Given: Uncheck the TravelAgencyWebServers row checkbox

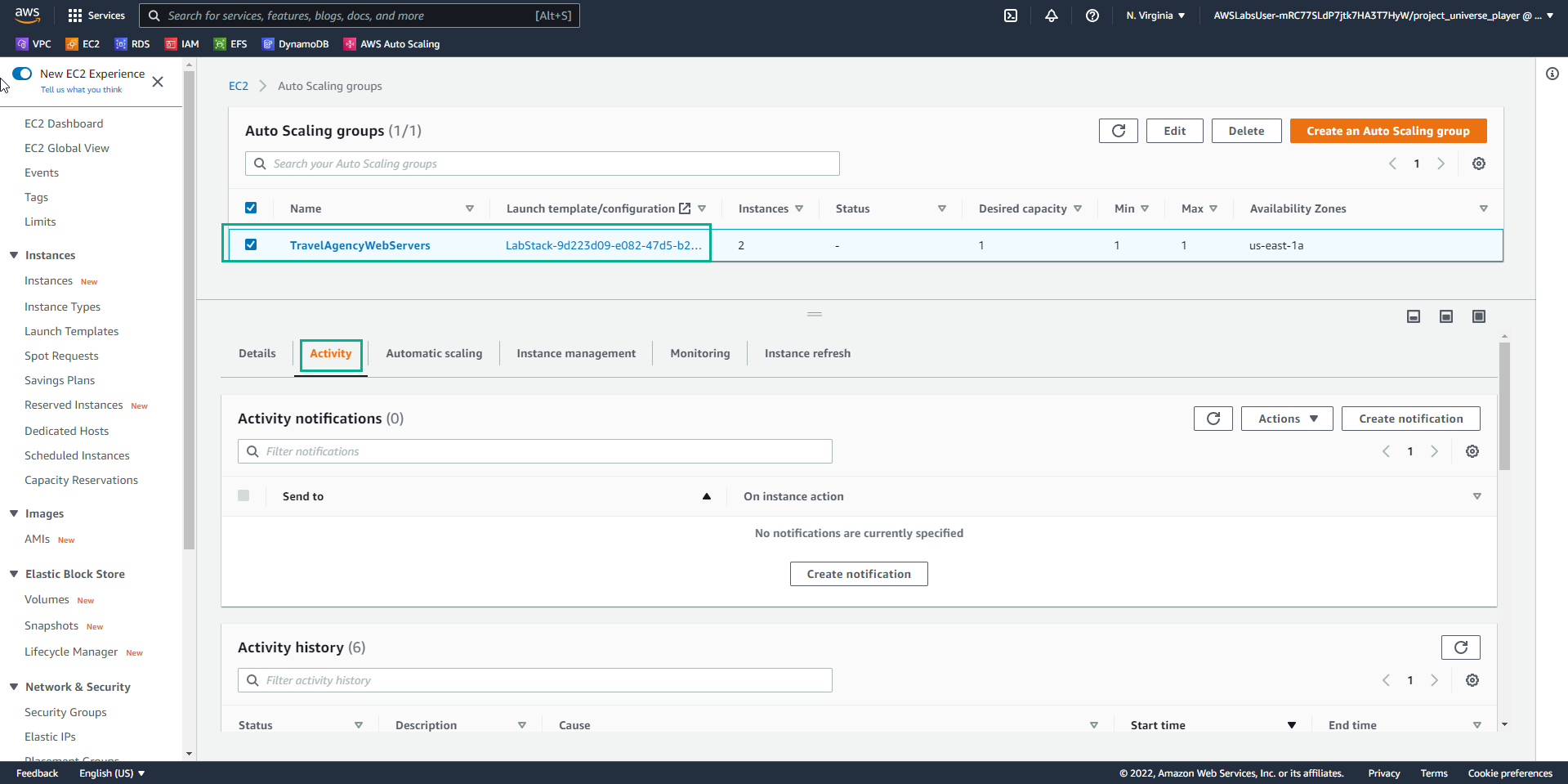Looking at the screenshot, I should click(251, 244).
